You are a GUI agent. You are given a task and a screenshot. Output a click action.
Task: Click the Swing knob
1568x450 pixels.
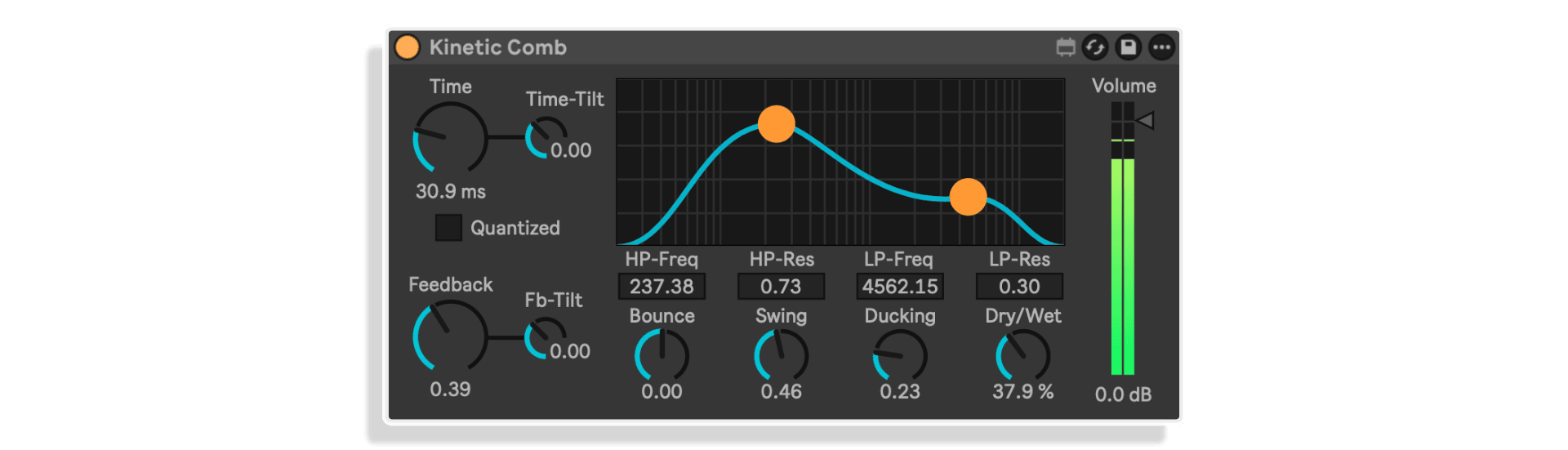click(781, 356)
